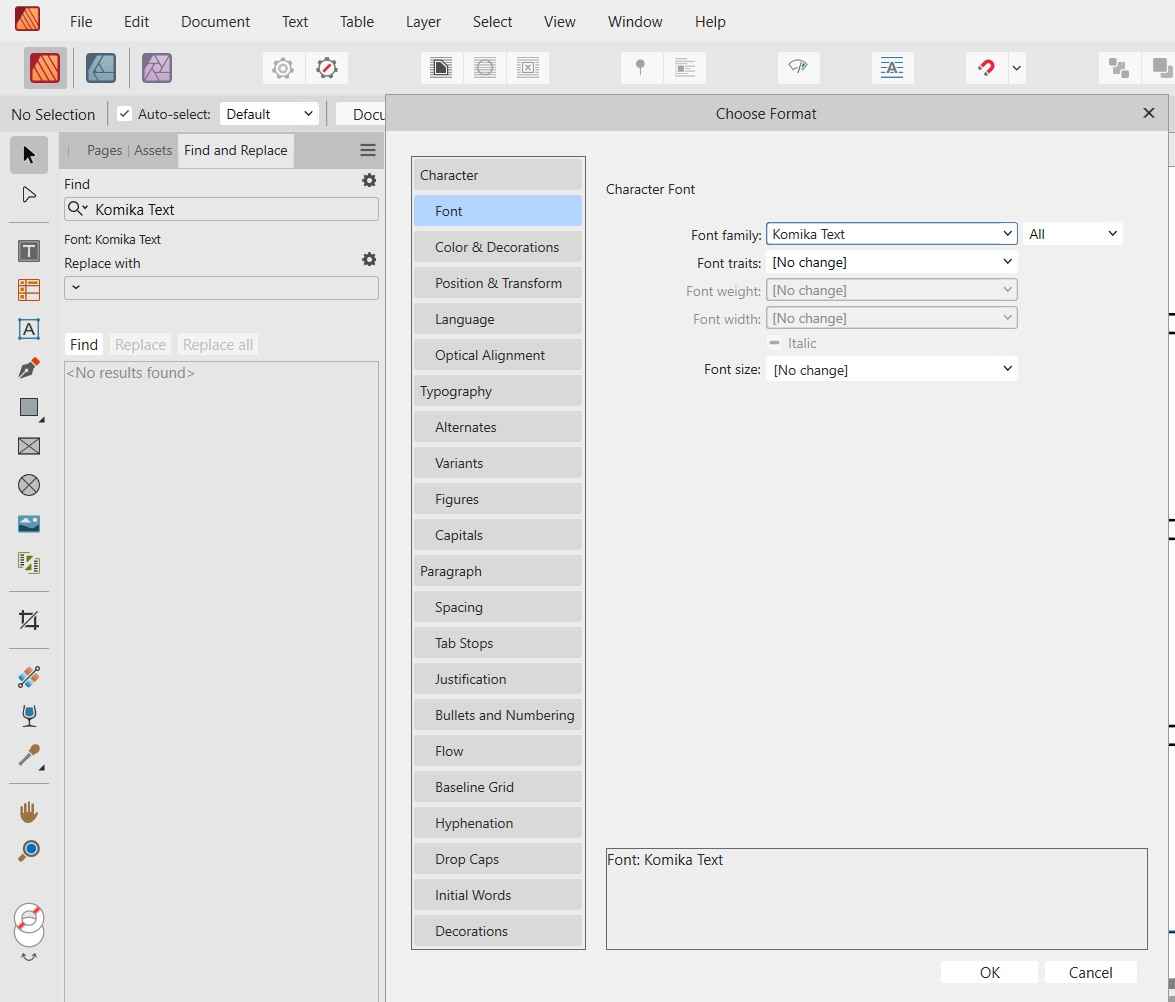The height and width of the screenshot is (1002, 1175).
Task: Switch to the Pages tab
Action: point(104,151)
